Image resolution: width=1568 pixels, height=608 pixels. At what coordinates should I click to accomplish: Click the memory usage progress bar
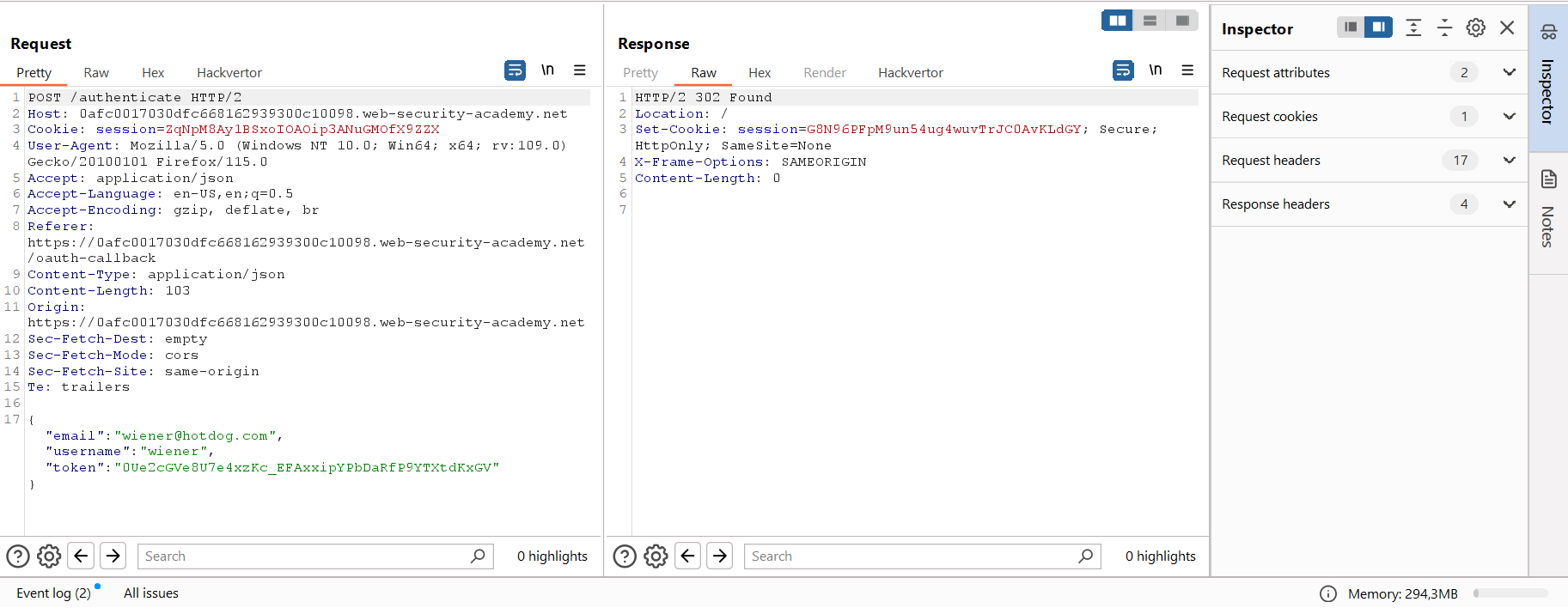coord(1510,593)
